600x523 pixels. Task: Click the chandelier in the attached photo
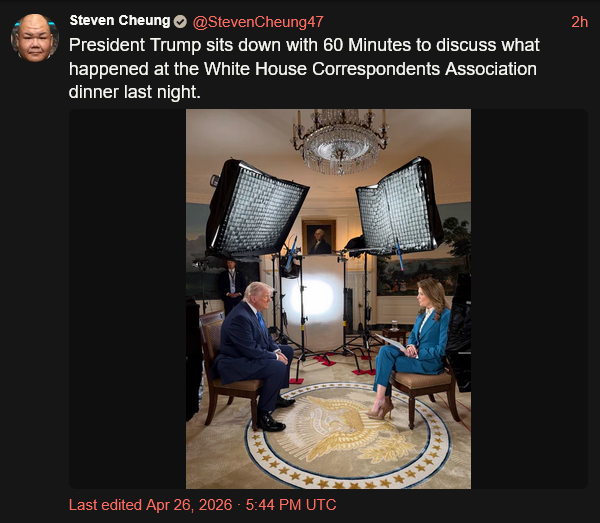pyautogui.click(x=340, y=142)
